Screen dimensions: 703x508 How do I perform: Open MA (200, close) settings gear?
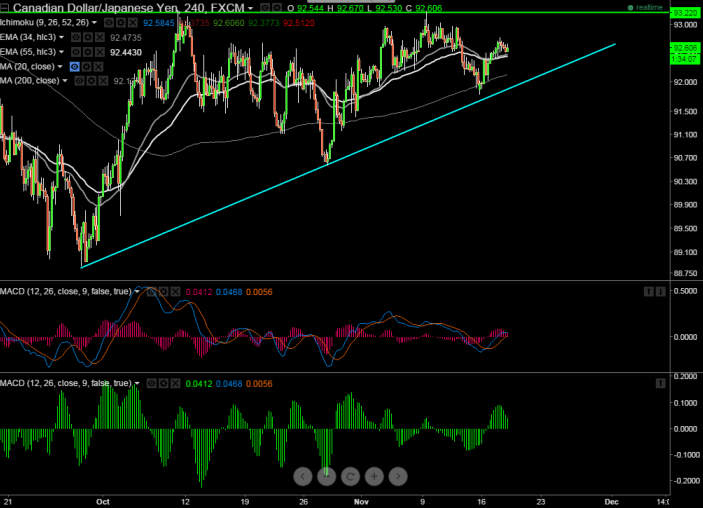91,81
